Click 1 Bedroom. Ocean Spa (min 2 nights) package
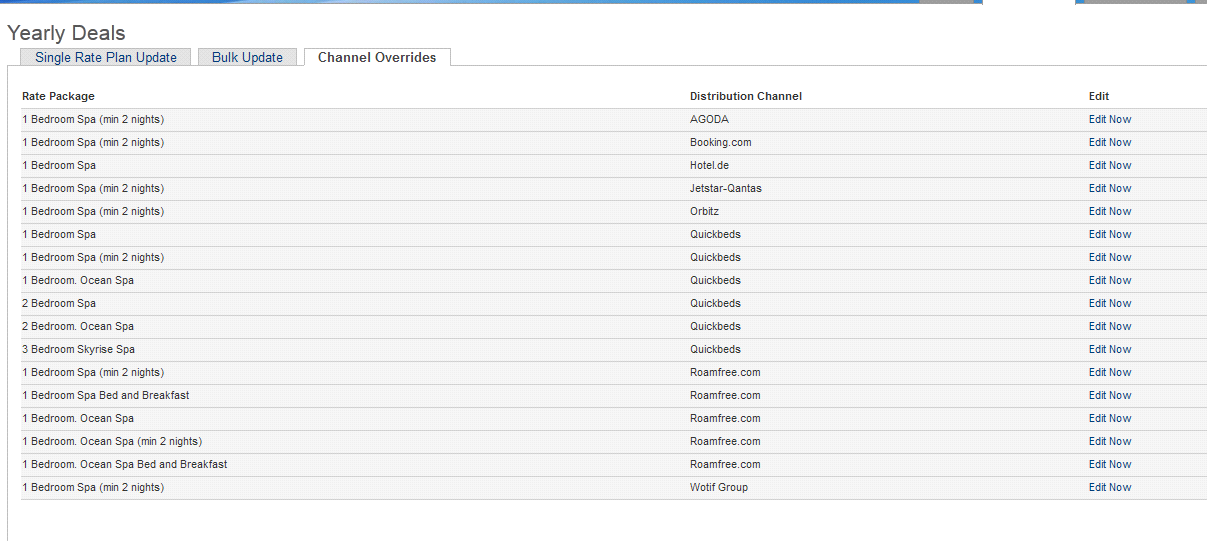 [x=112, y=441]
